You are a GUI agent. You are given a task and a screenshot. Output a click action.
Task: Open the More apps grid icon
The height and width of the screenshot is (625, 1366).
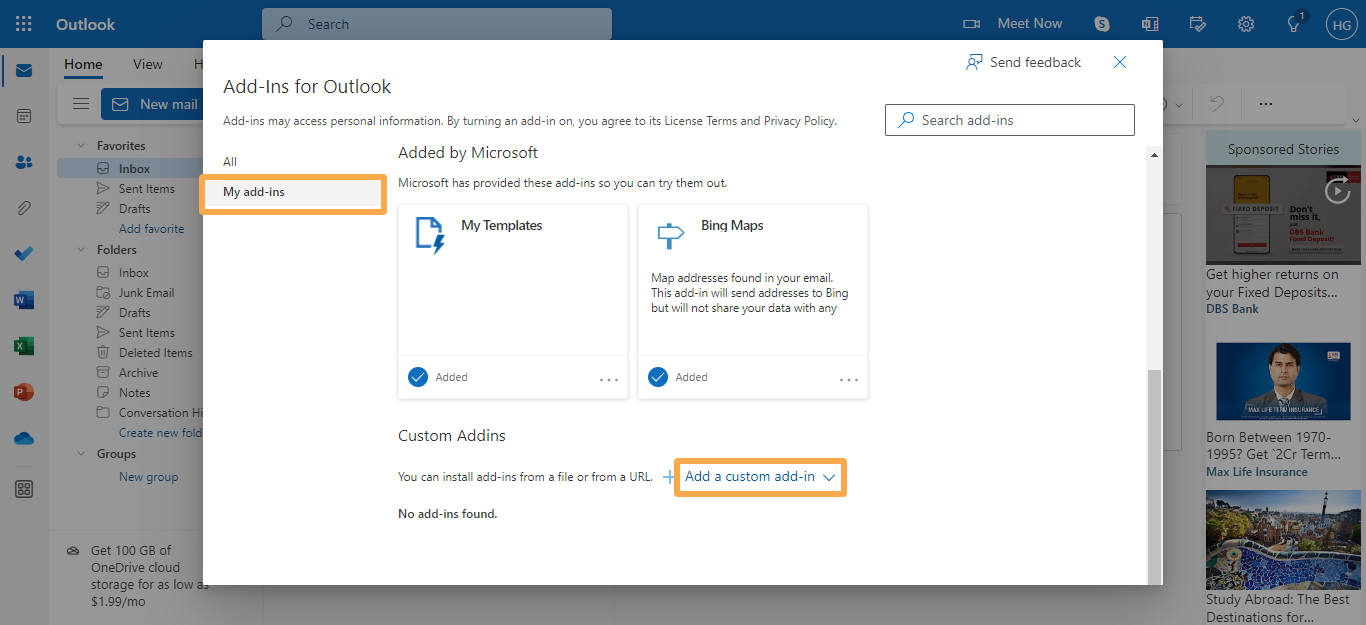coord(24,489)
